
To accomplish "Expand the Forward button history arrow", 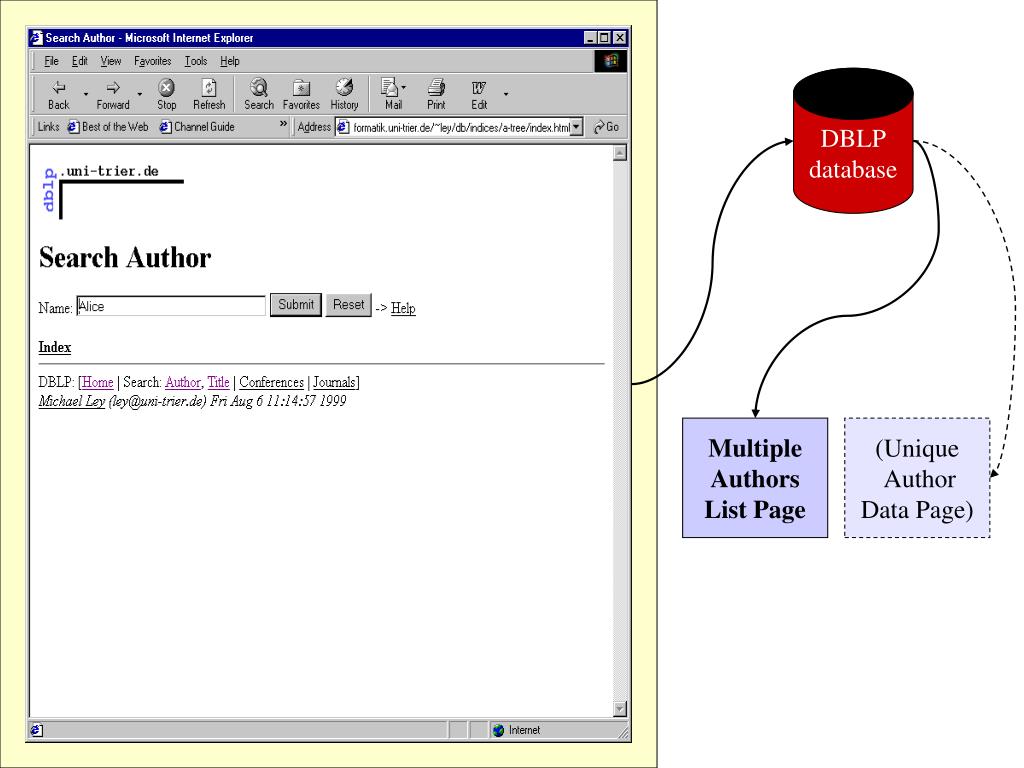I will click(x=139, y=94).
